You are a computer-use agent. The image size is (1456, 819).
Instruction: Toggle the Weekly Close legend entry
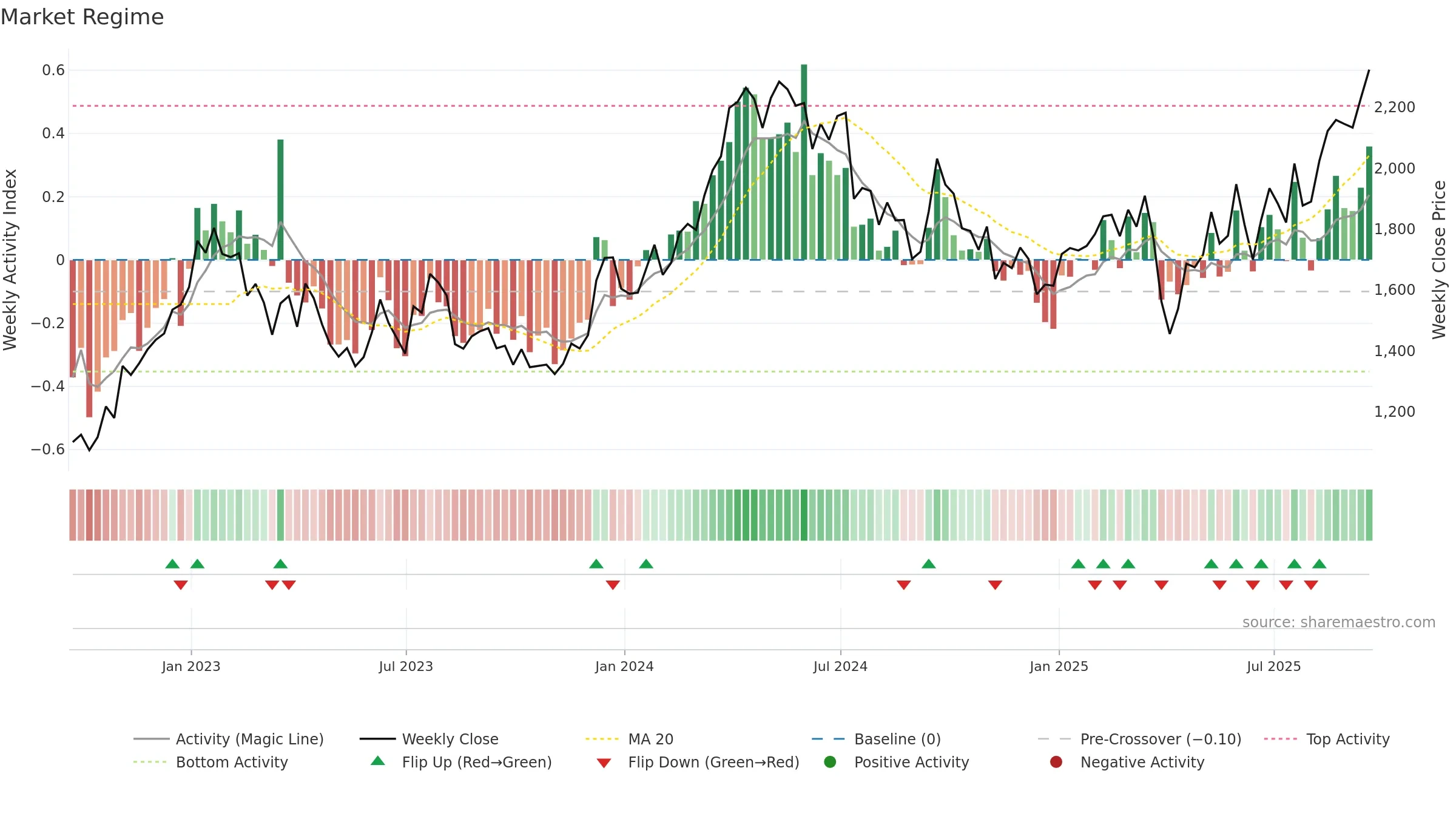click(429, 739)
